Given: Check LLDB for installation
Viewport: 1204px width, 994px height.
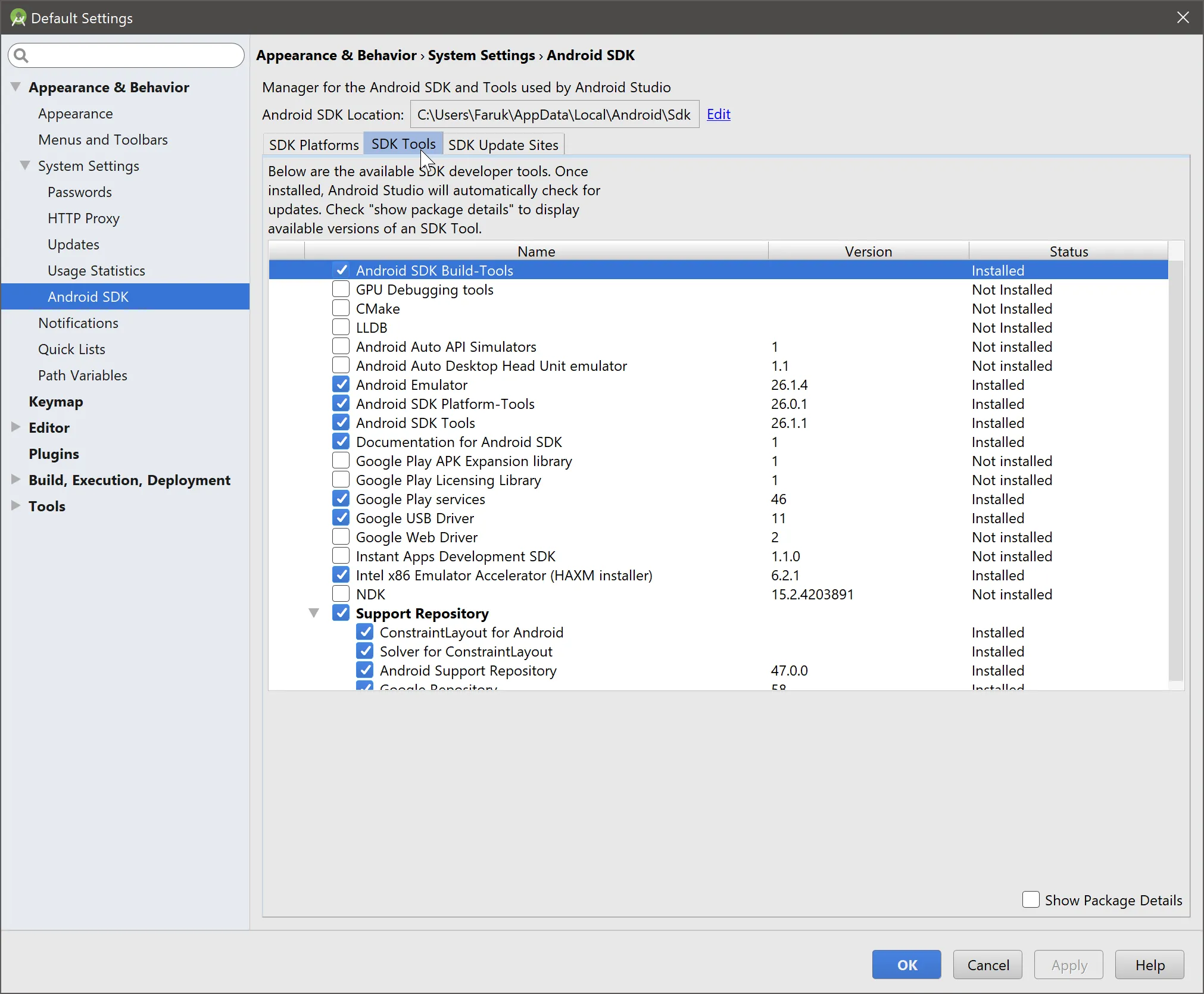Looking at the screenshot, I should [339, 327].
